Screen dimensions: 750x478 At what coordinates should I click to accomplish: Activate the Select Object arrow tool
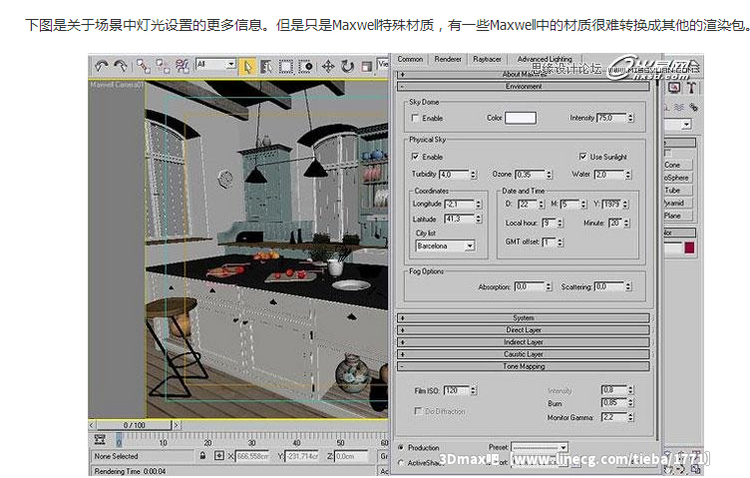coord(248,66)
